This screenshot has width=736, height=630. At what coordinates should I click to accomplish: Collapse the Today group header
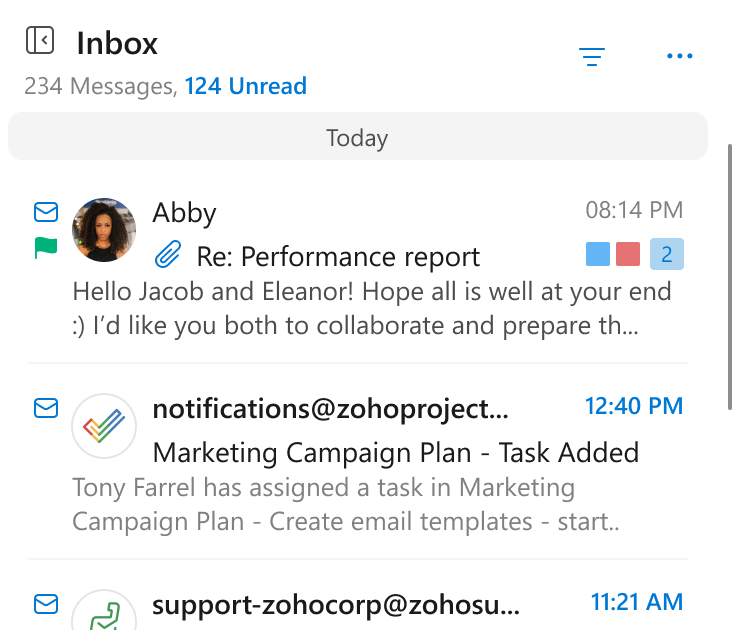[x=358, y=137]
